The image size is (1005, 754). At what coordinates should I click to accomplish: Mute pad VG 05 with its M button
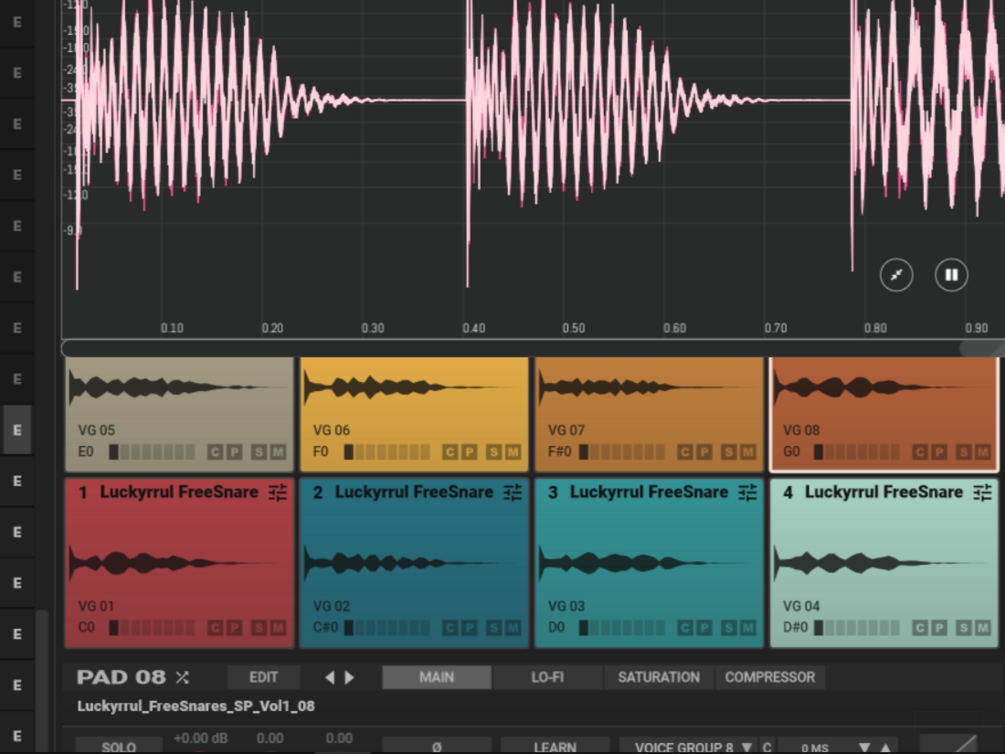(278, 452)
